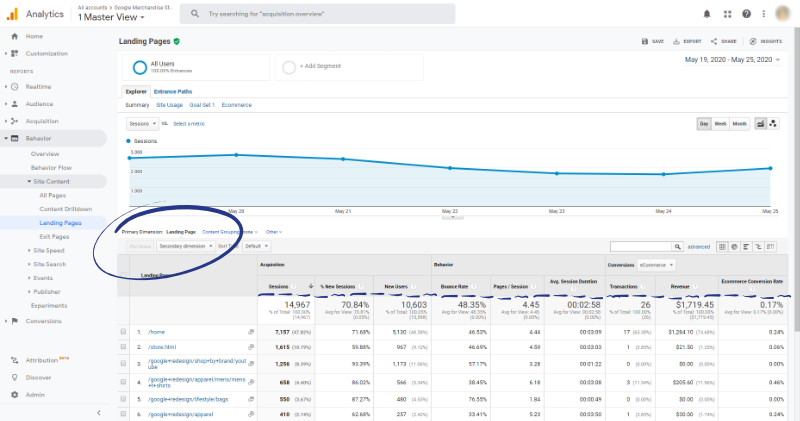Click the Attribution beta icon
Screen dimensions: 800x421
(14, 360)
